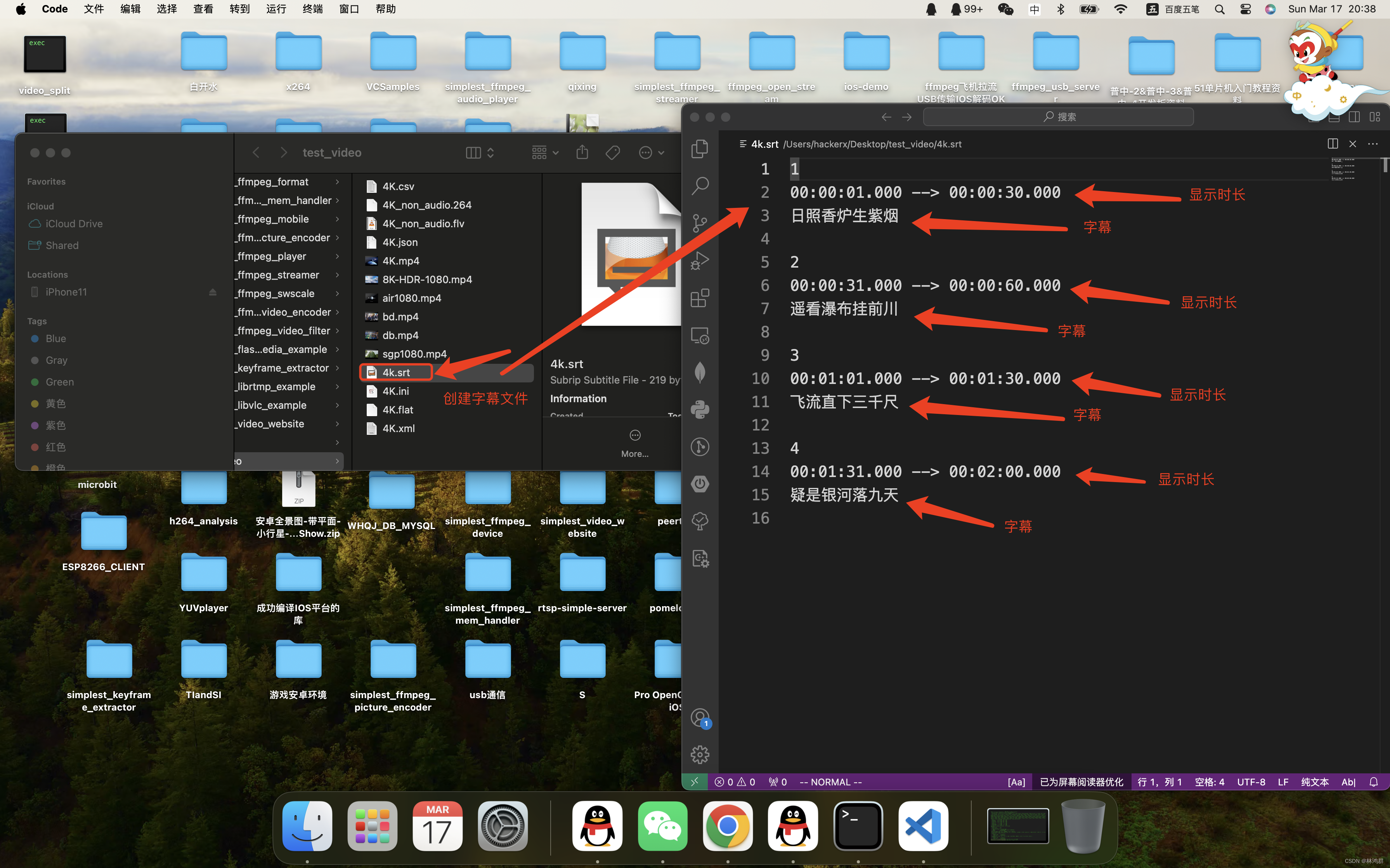1390x868 pixels.
Task: Toggle the [Aa] status bar item
Action: [x=1016, y=782]
